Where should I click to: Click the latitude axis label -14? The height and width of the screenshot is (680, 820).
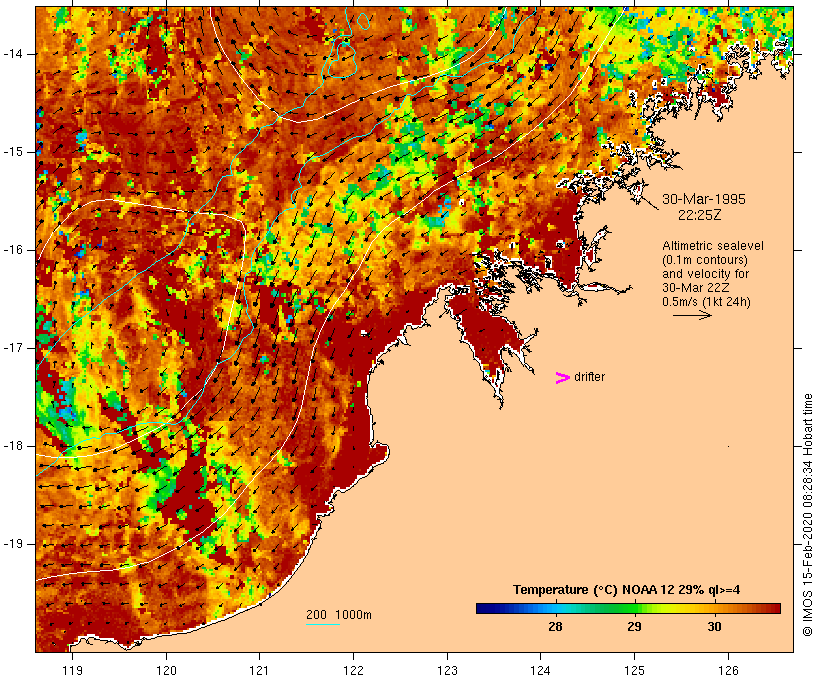click(x=13, y=54)
